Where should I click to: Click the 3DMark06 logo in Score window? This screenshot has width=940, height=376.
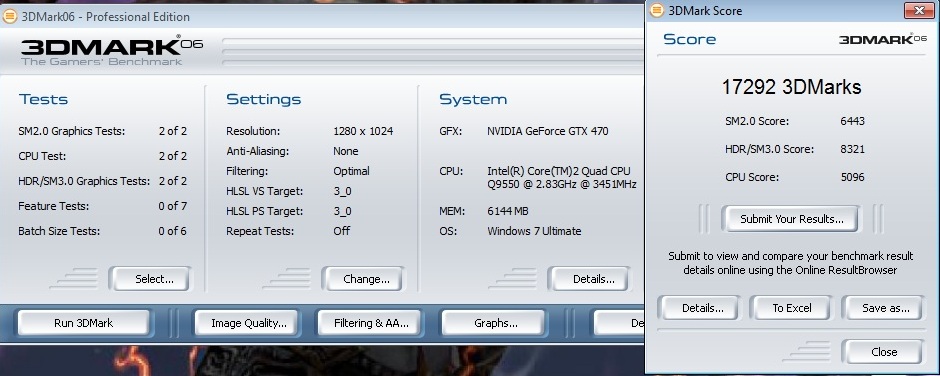click(882, 39)
